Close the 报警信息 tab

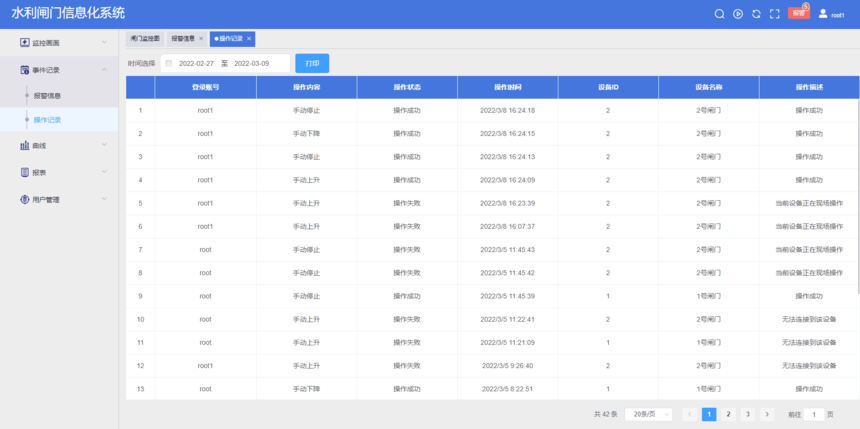tap(201, 39)
